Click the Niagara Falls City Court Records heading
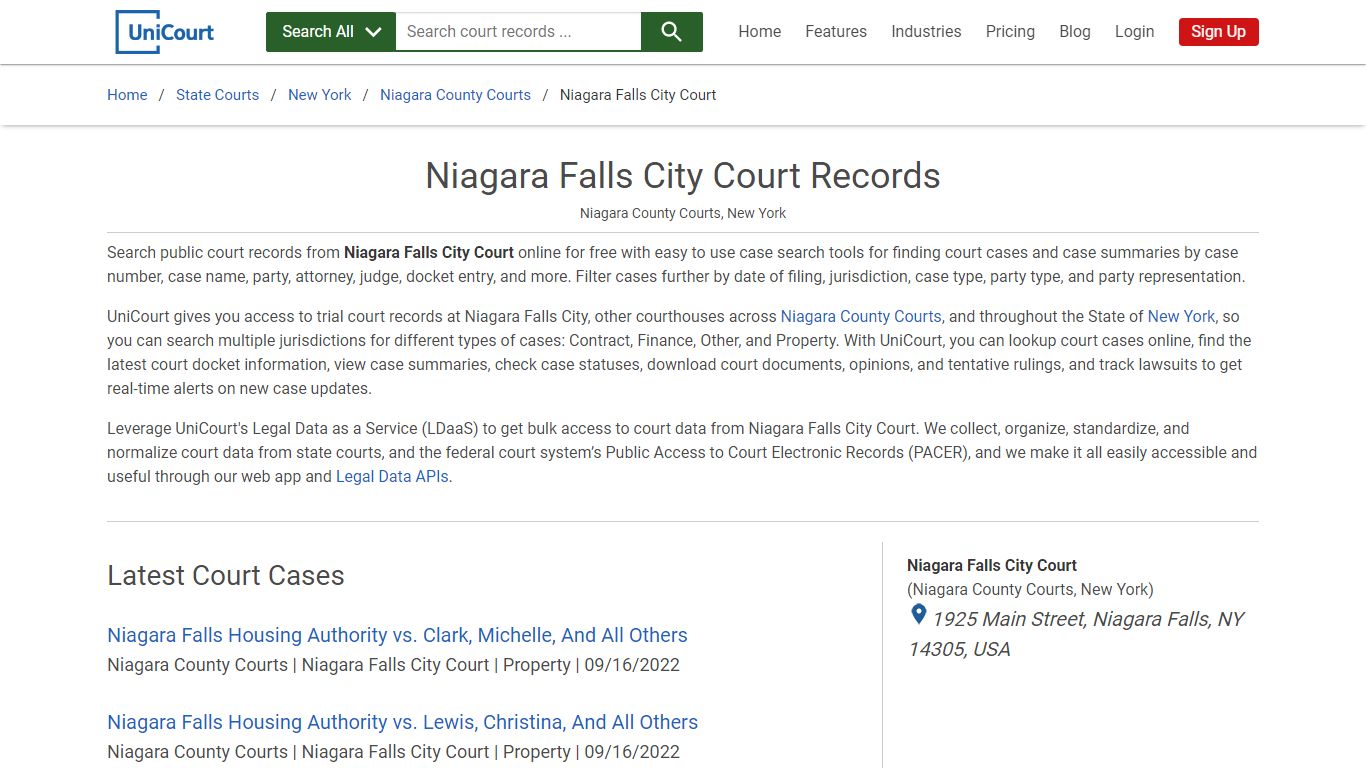The height and width of the screenshot is (768, 1366). pyautogui.click(x=683, y=176)
